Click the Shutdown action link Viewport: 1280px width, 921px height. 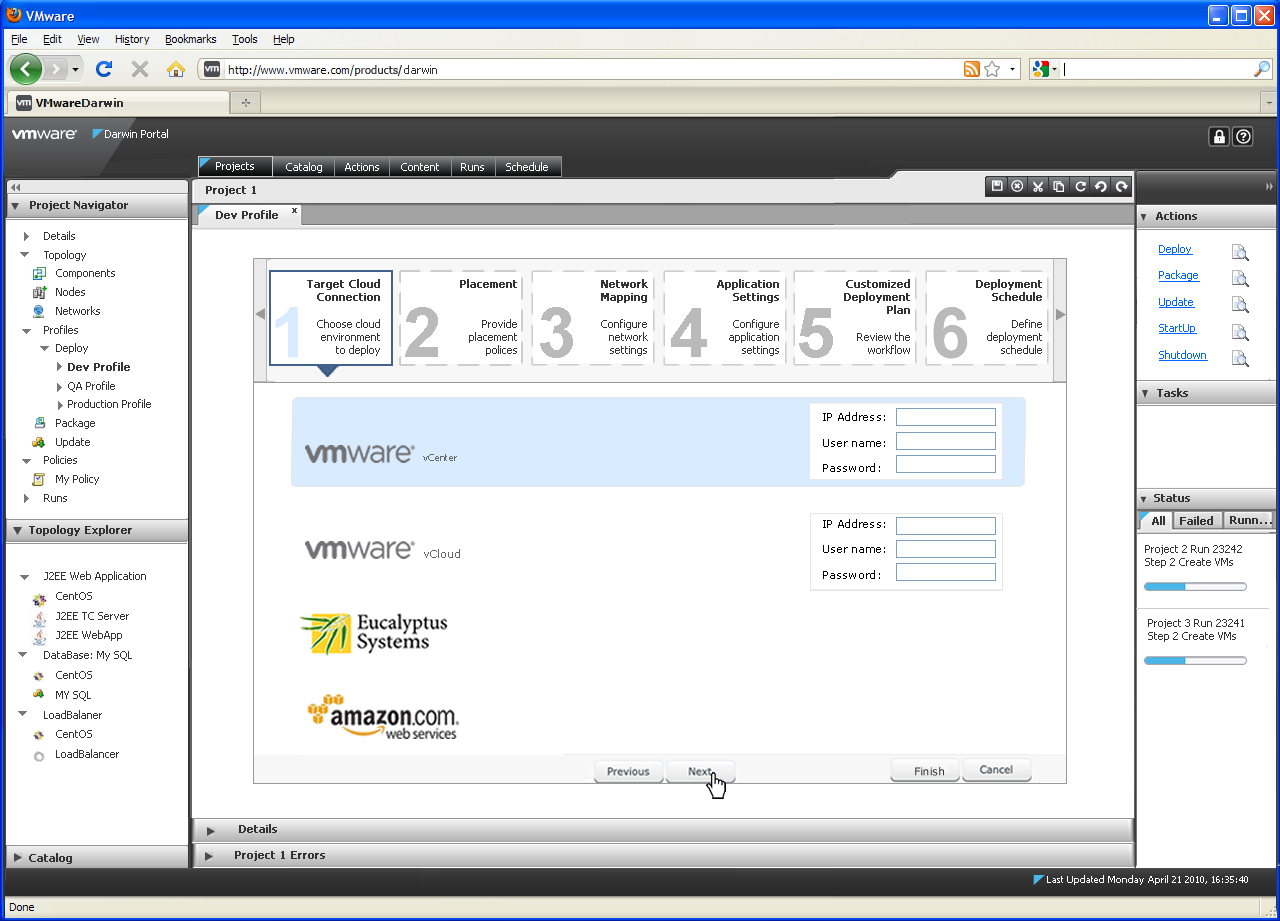tap(1182, 355)
